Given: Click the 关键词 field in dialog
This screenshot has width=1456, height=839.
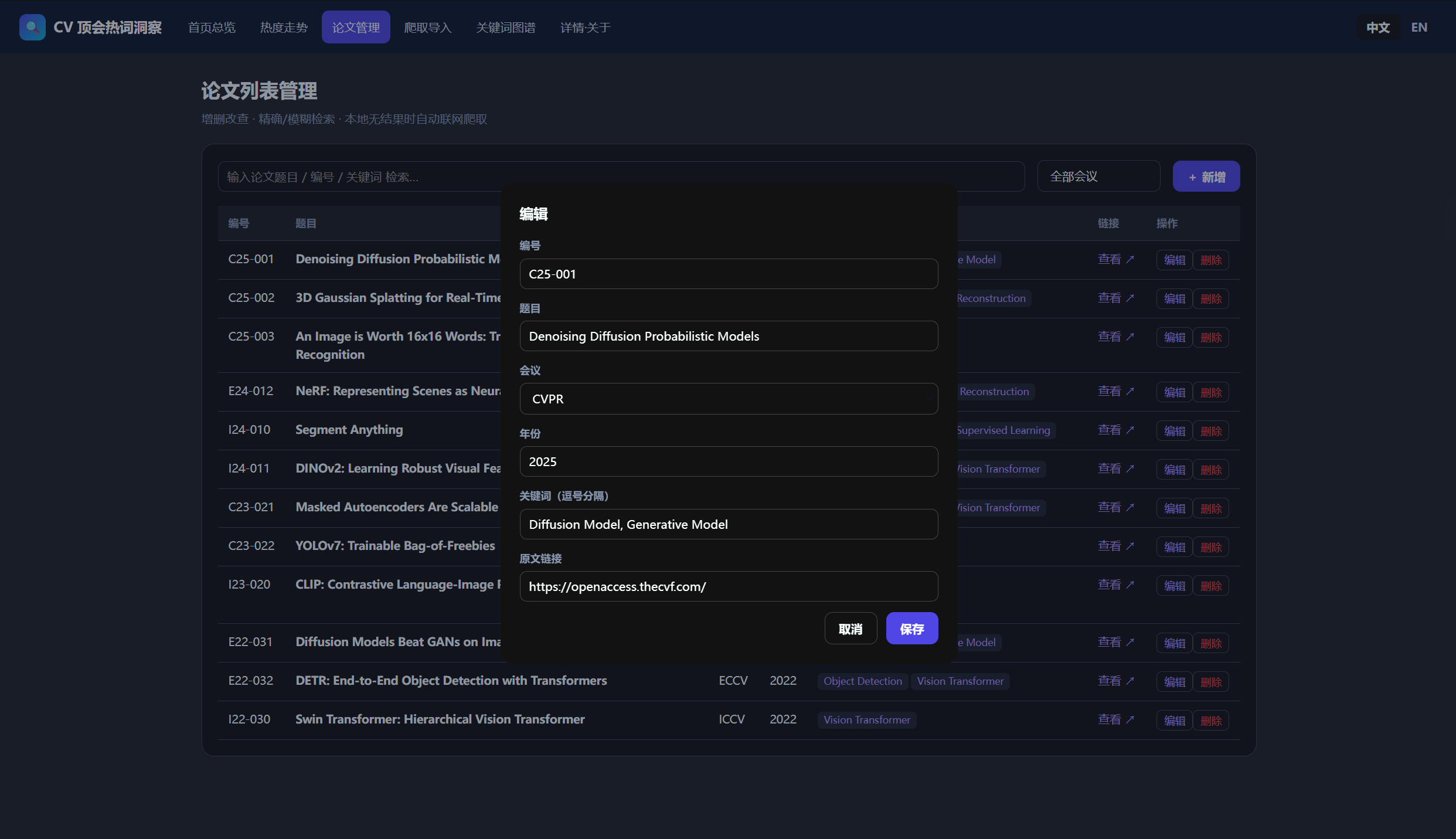Looking at the screenshot, I should [729, 524].
